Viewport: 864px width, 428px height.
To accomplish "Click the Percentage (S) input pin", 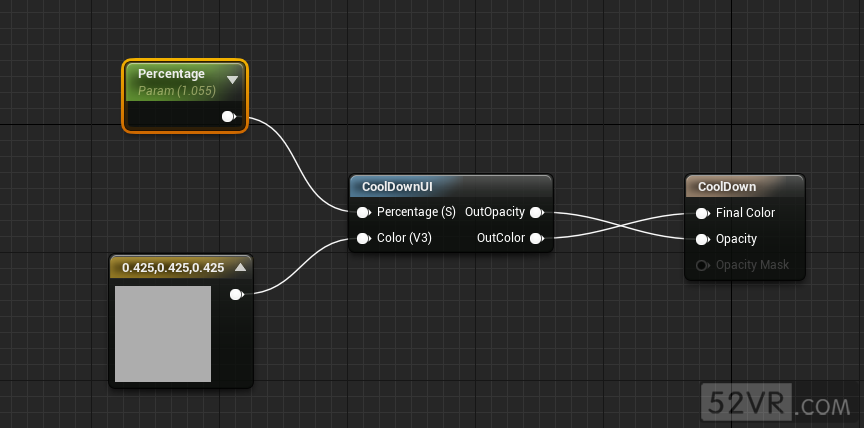I will coord(363,212).
